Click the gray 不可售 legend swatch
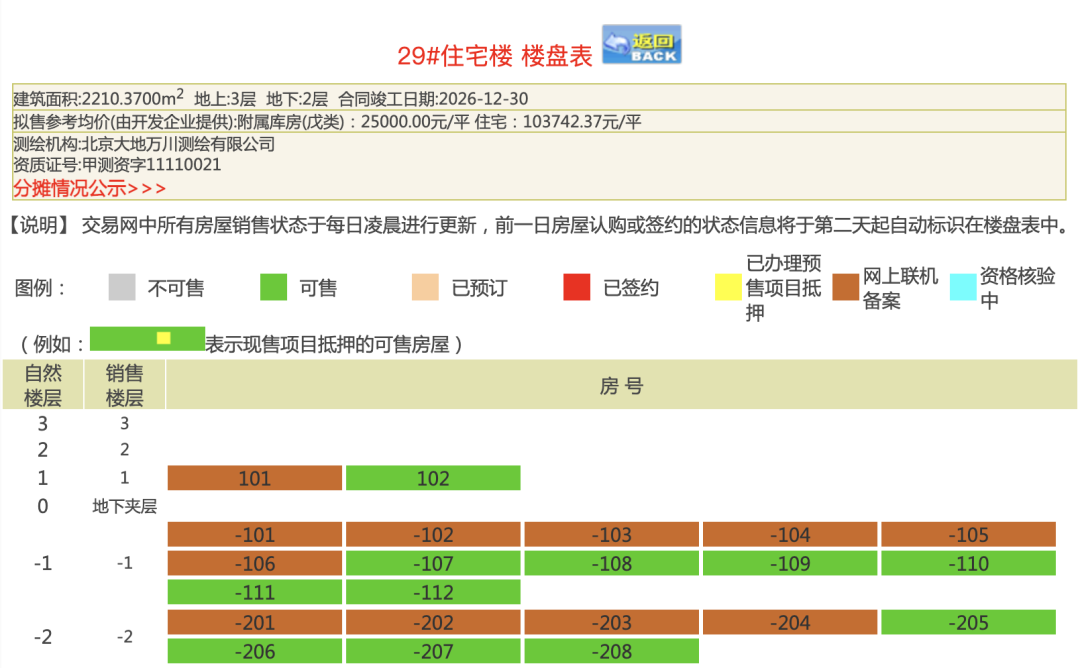Image resolution: width=1080 pixels, height=668 pixels. click(x=122, y=288)
